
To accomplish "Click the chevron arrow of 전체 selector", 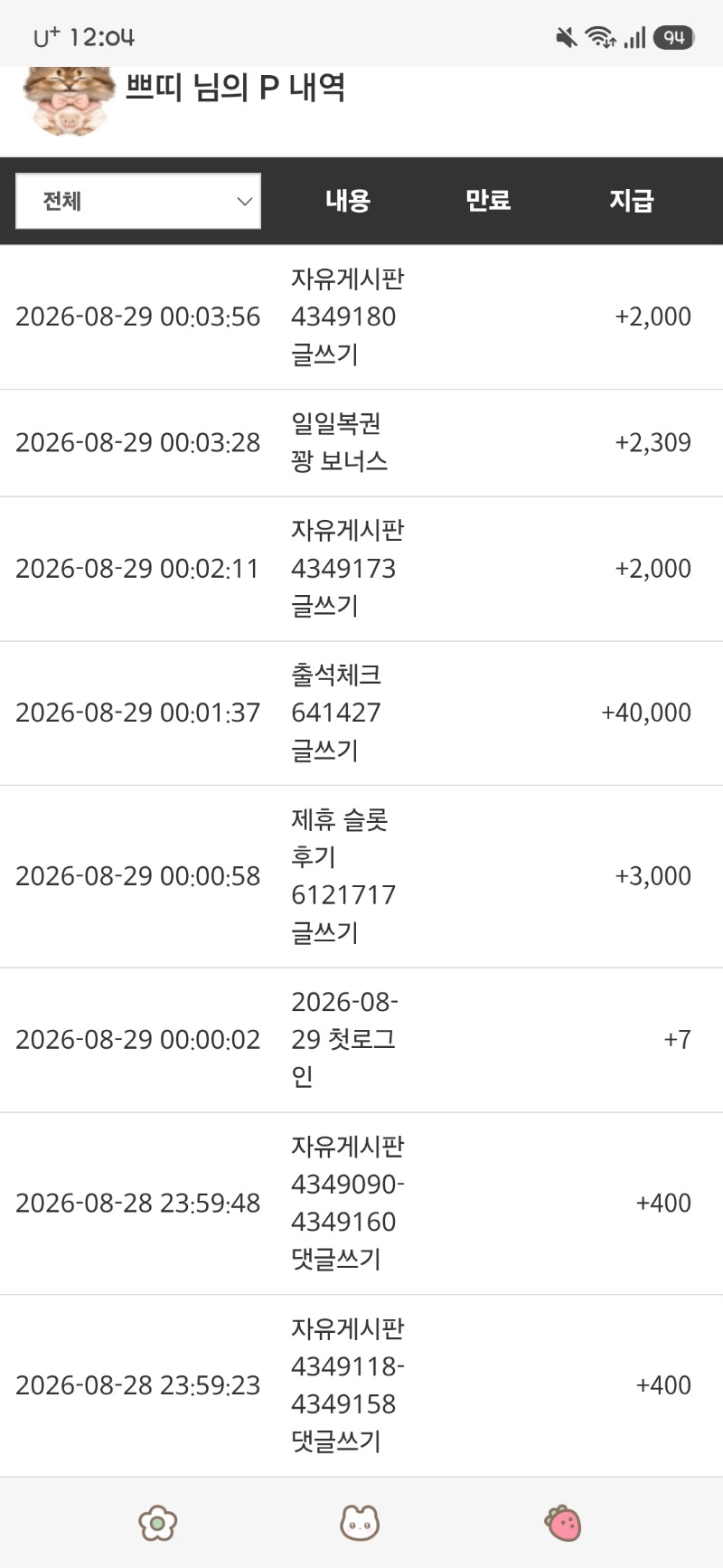I will pos(244,201).
